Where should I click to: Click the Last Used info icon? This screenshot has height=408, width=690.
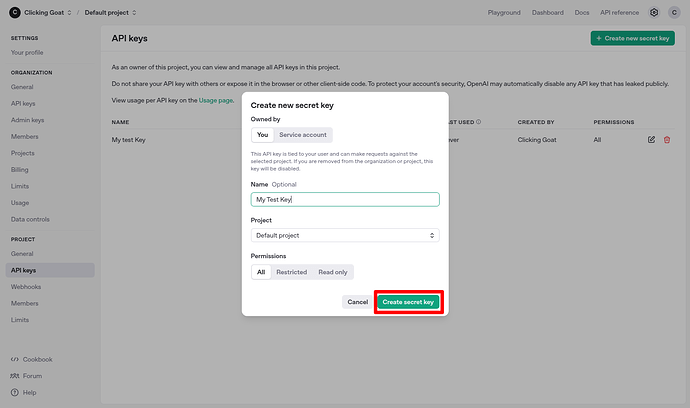(x=478, y=122)
